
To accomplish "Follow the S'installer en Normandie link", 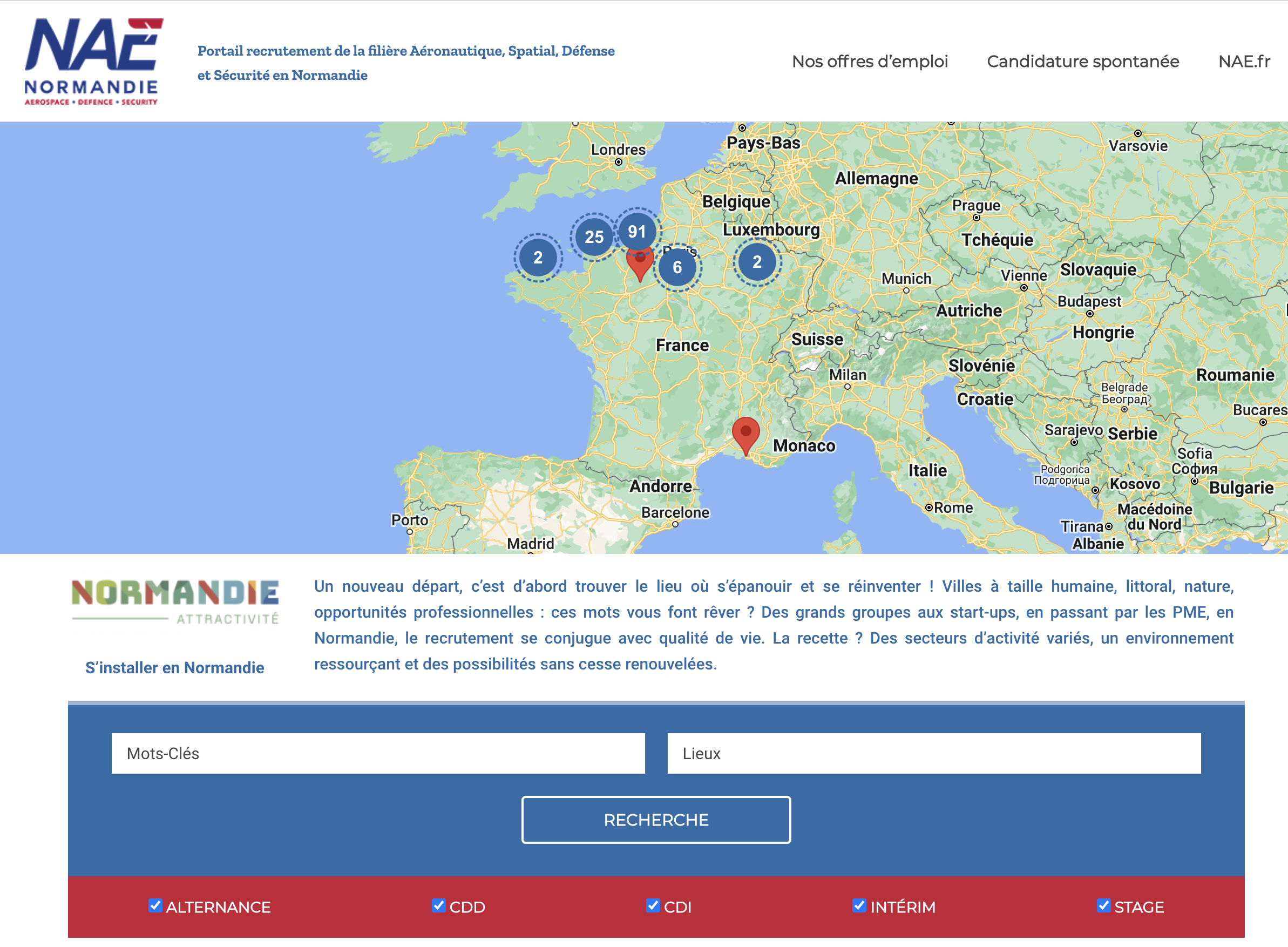I will click(x=175, y=668).
